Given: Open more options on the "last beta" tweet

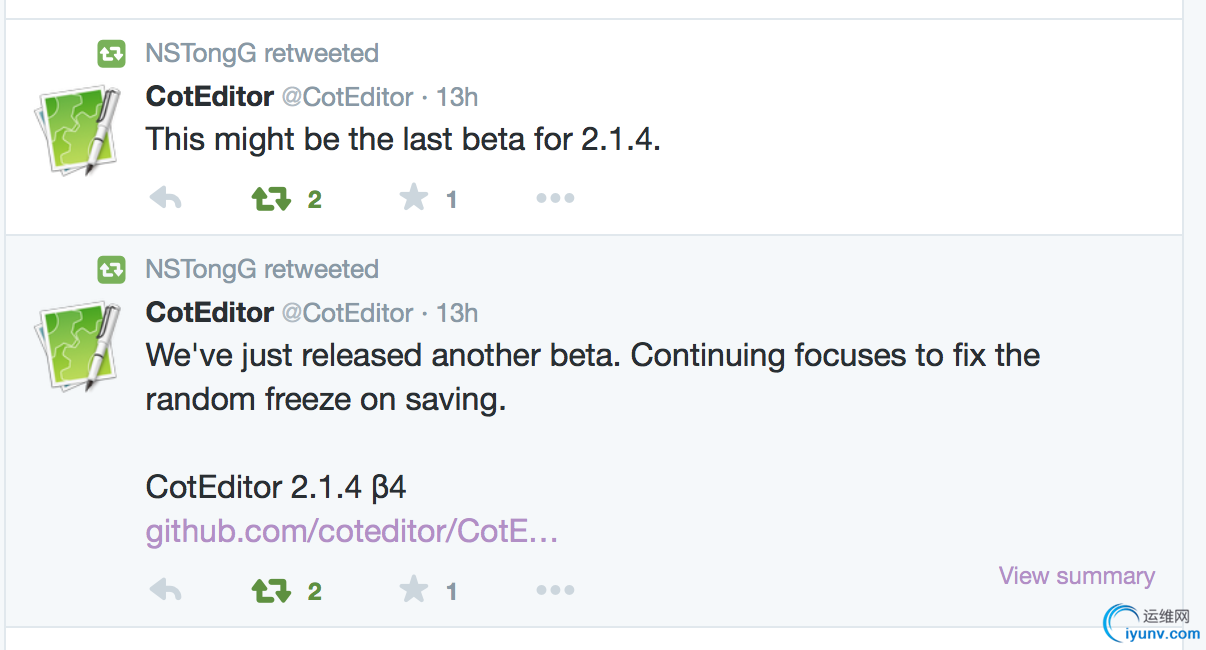Looking at the screenshot, I should point(555,198).
